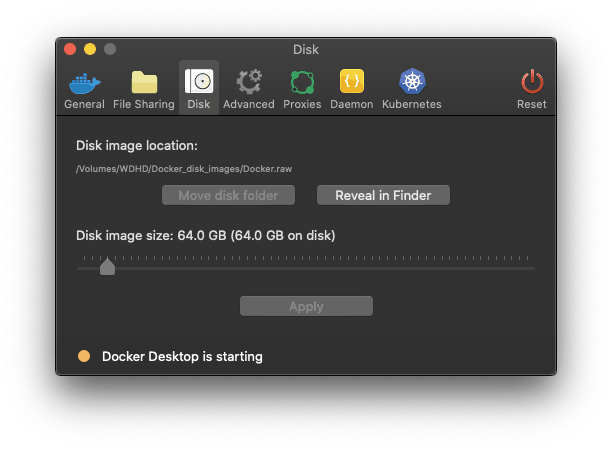Click the red Reset power icon
The height and width of the screenshot is (449, 612).
pyautogui.click(x=532, y=82)
